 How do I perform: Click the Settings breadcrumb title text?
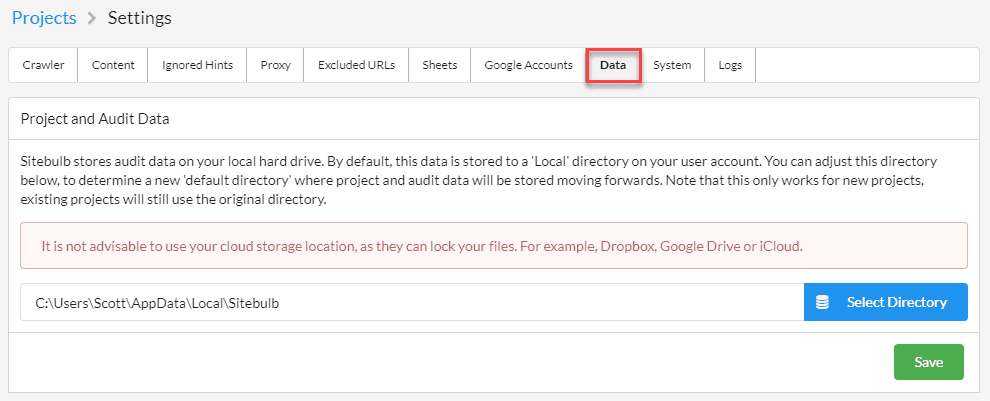pyautogui.click(x=140, y=18)
